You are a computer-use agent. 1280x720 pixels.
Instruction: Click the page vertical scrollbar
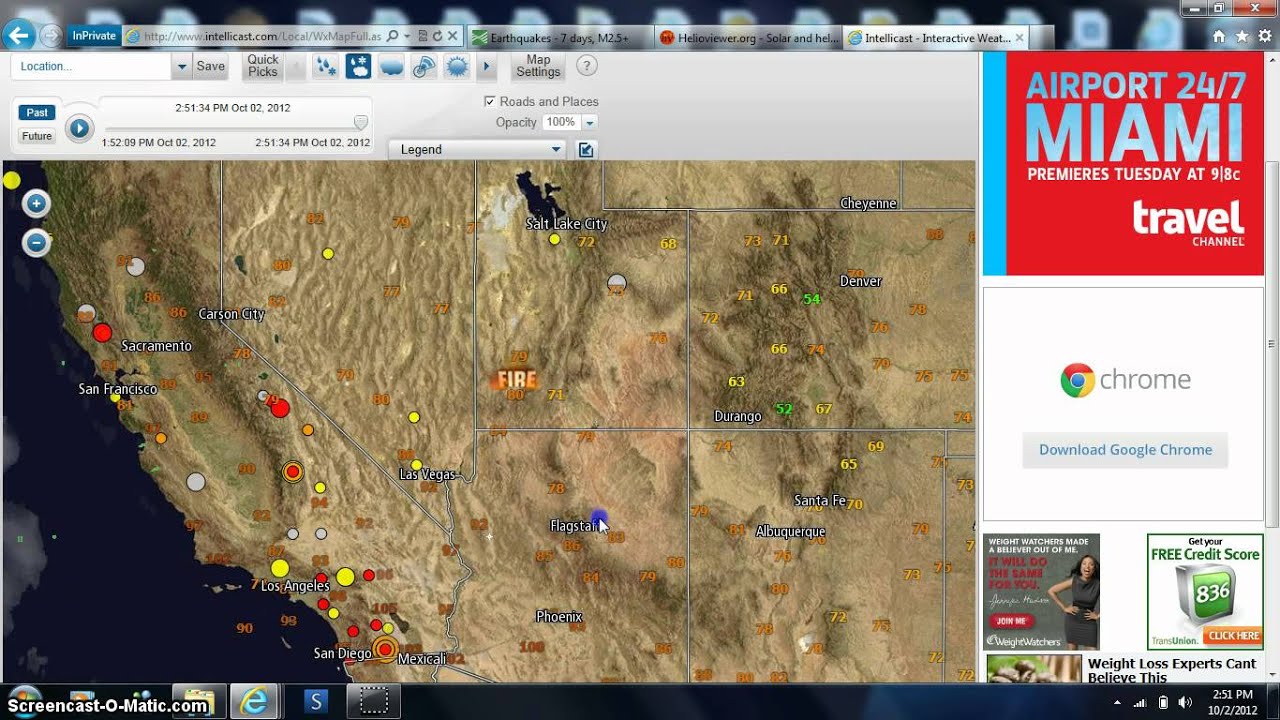pos(1272,342)
